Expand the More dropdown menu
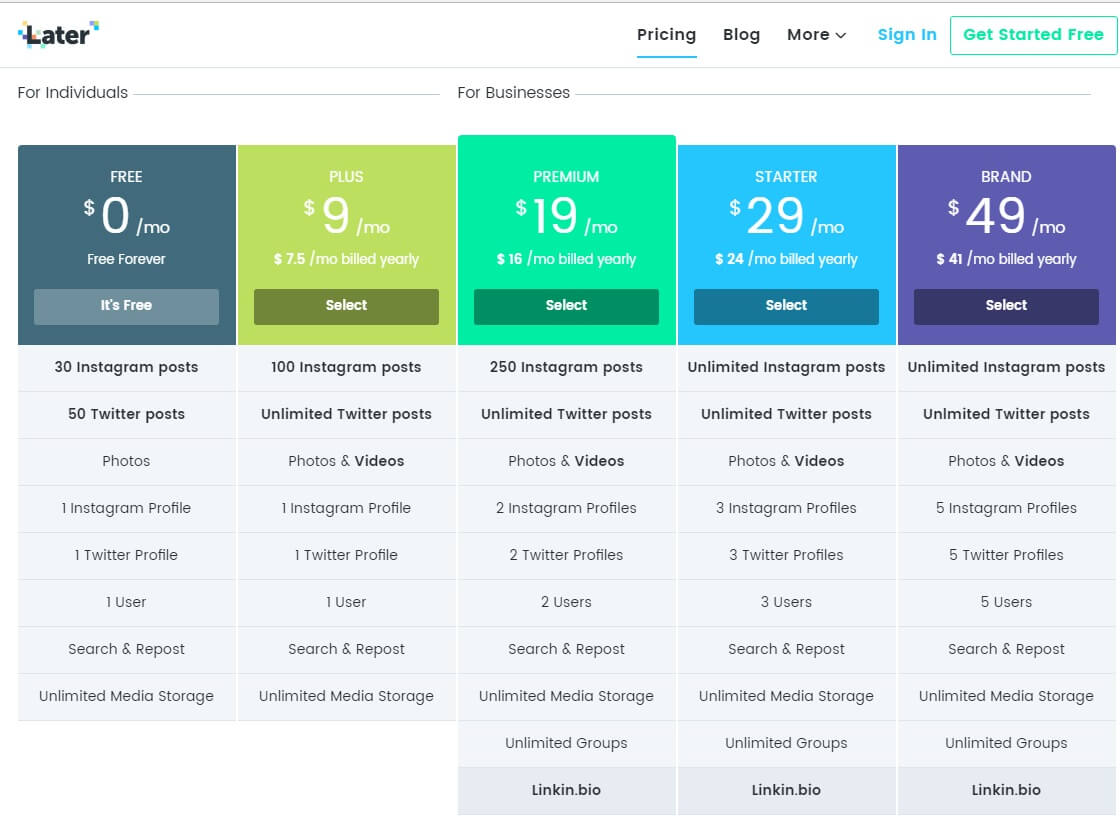This screenshot has height=818, width=1120. 816,35
